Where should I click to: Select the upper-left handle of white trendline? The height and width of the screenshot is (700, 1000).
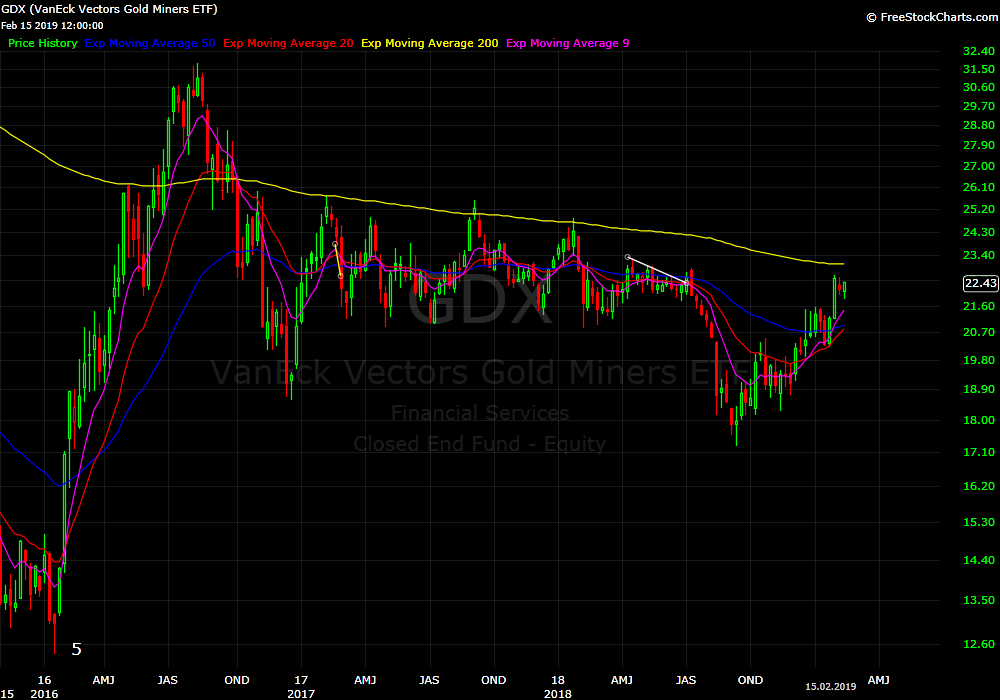(628, 258)
